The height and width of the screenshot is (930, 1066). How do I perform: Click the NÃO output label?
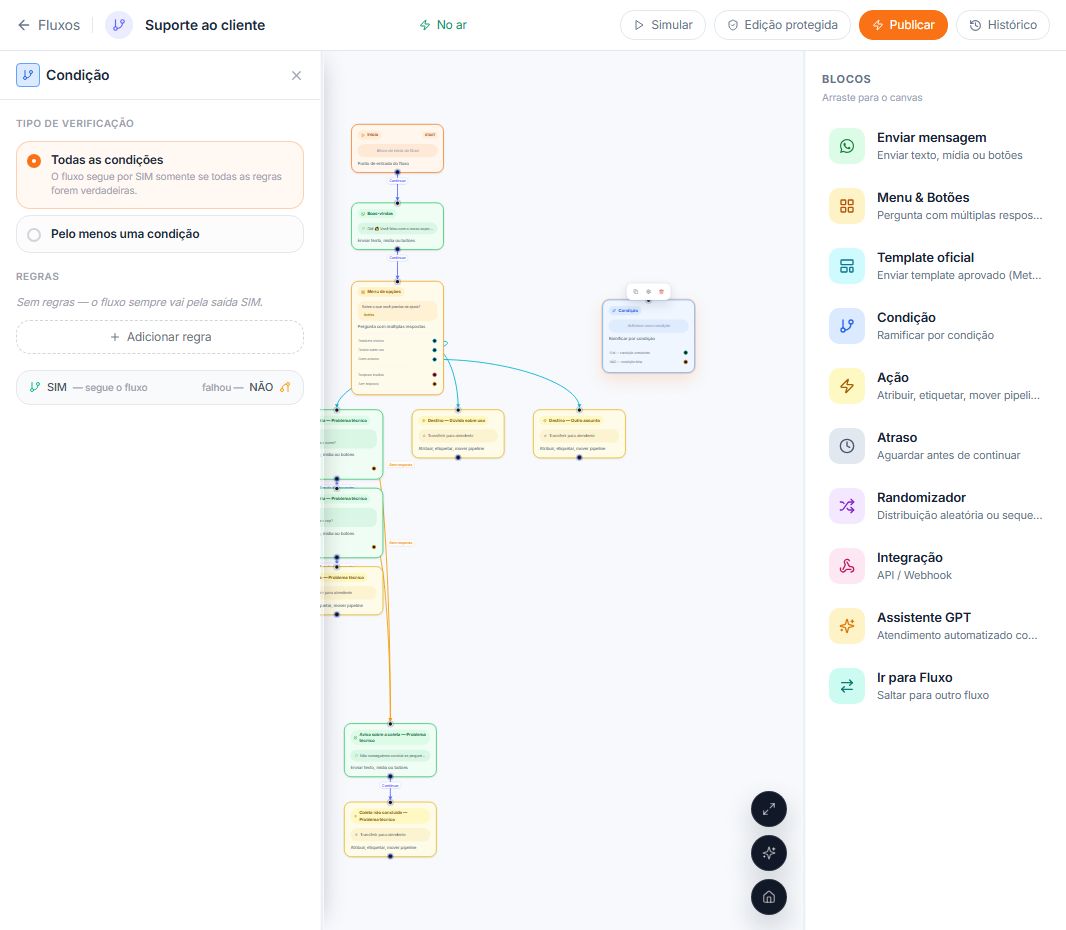click(261, 387)
